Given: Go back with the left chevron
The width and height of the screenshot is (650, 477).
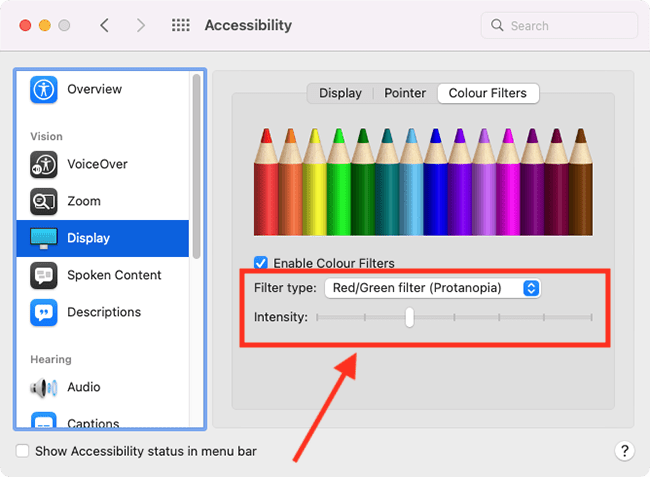Looking at the screenshot, I should pyautogui.click(x=104, y=25).
